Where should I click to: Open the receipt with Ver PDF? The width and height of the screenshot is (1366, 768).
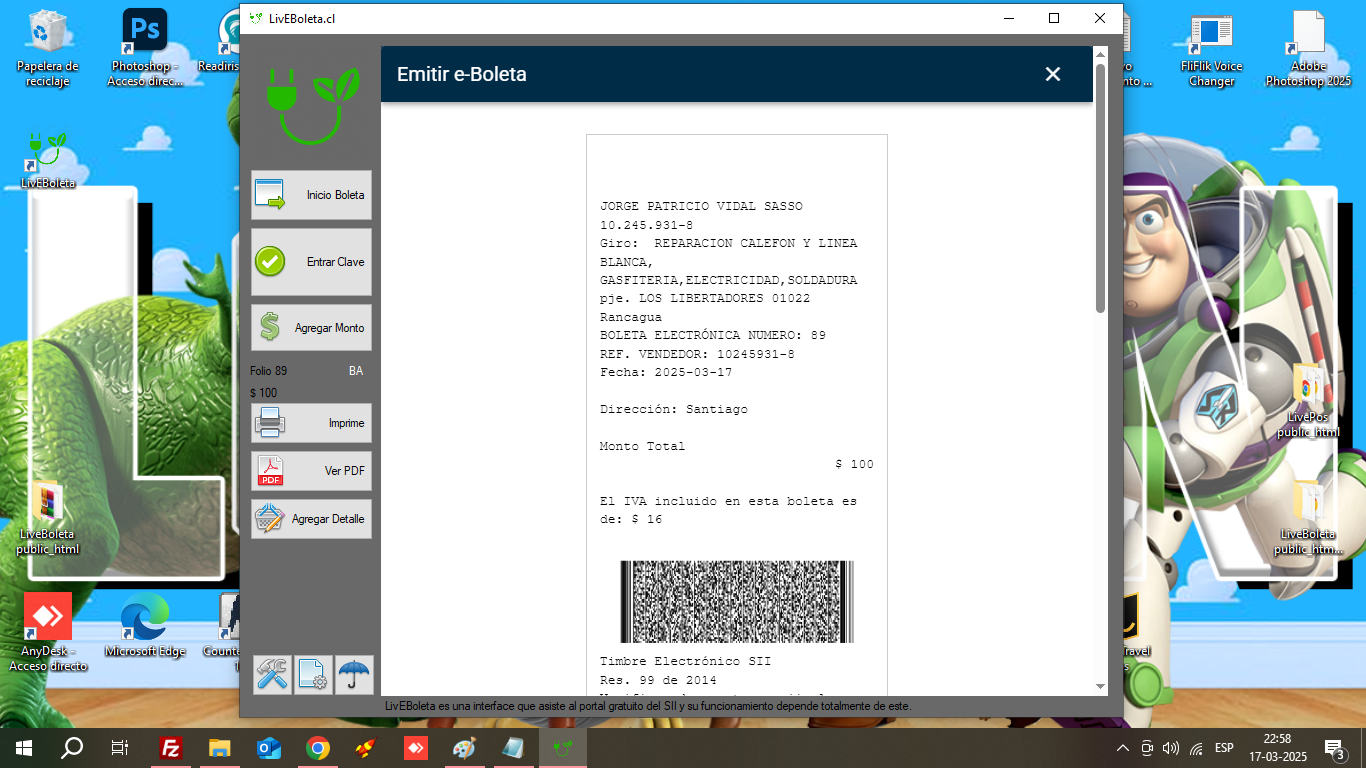pos(311,471)
